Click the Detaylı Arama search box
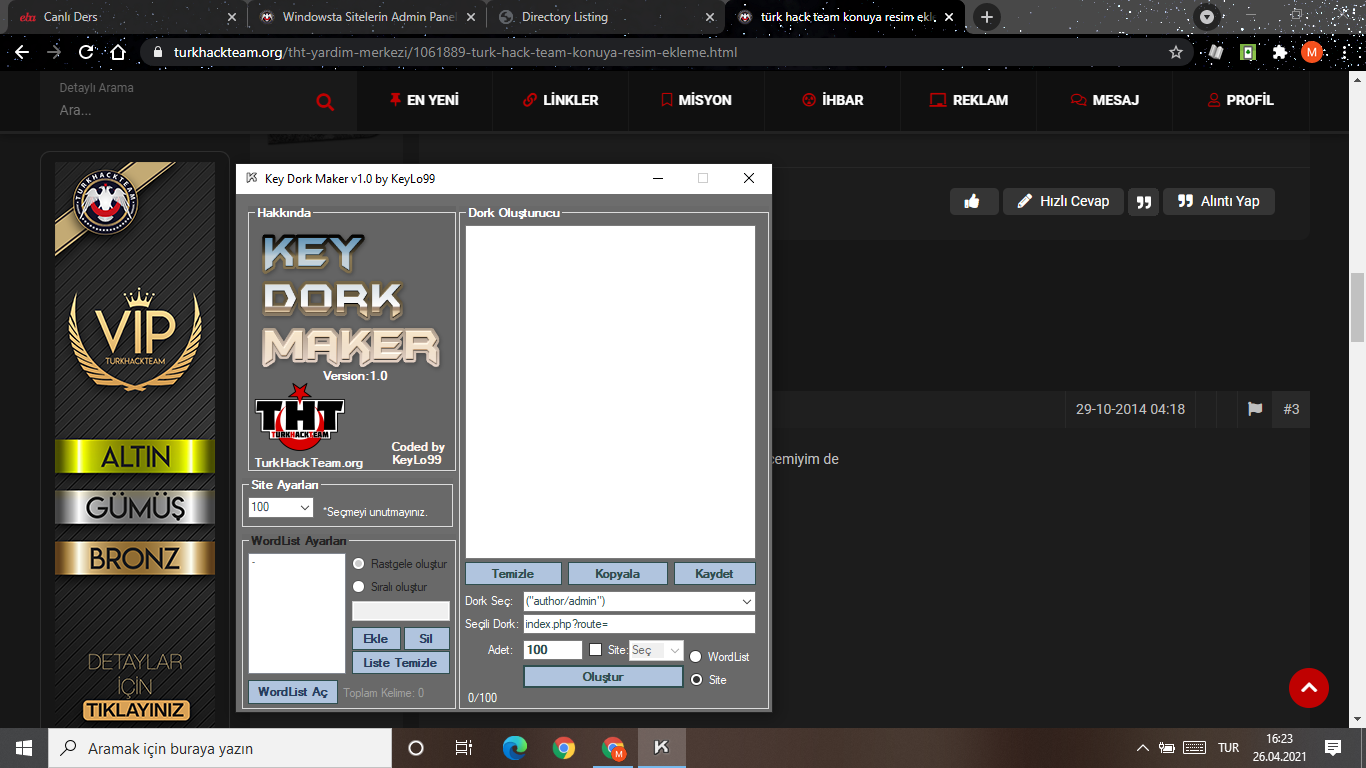Viewport: 1366px width, 768px height. click(x=180, y=110)
